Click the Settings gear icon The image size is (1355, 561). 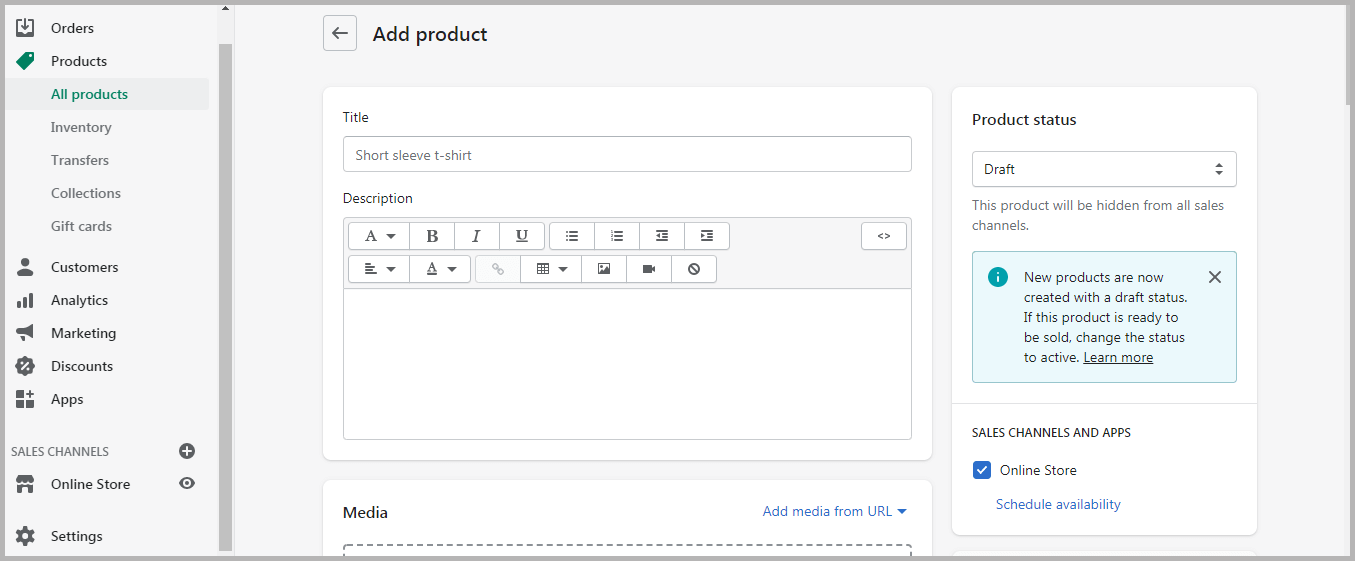tap(25, 536)
